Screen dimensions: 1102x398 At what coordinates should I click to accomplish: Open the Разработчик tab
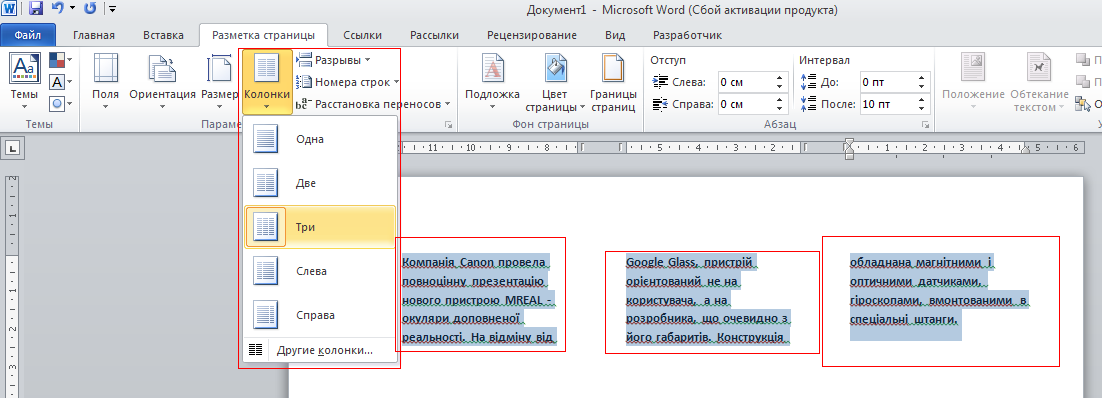tap(687, 35)
